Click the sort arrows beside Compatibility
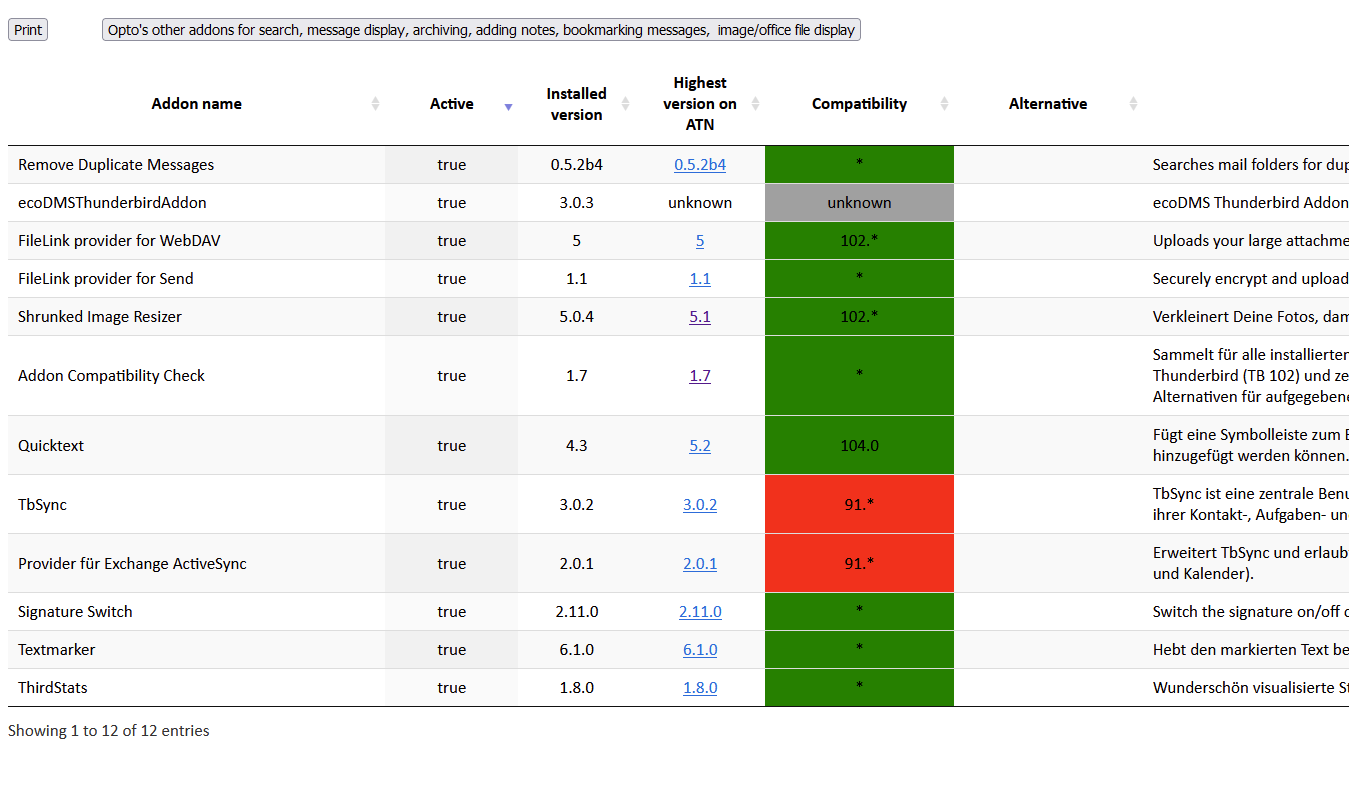This screenshot has width=1349, height=787. (943, 104)
